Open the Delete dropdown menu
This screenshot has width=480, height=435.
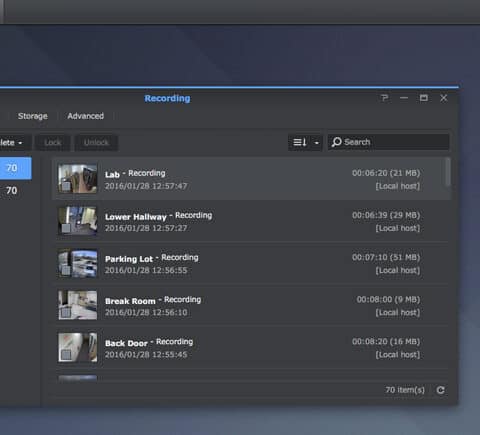[x=12, y=143]
